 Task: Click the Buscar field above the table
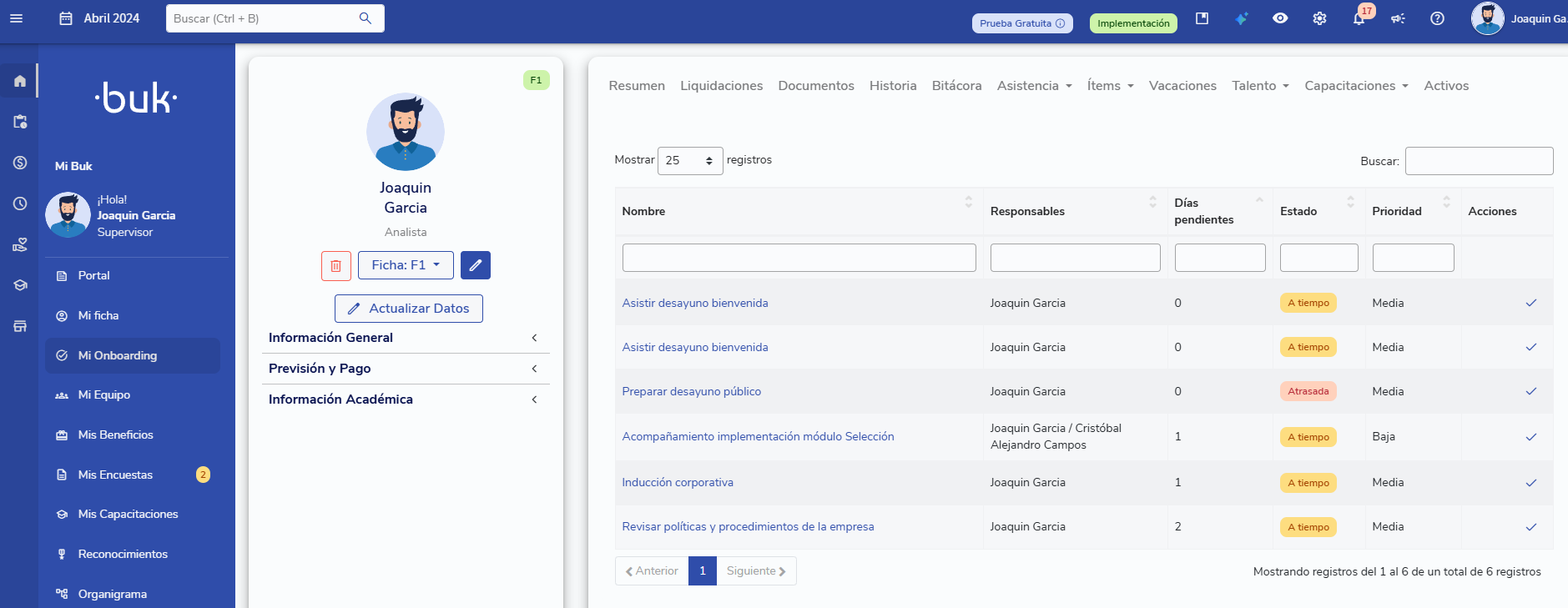[x=1479, y=161]
